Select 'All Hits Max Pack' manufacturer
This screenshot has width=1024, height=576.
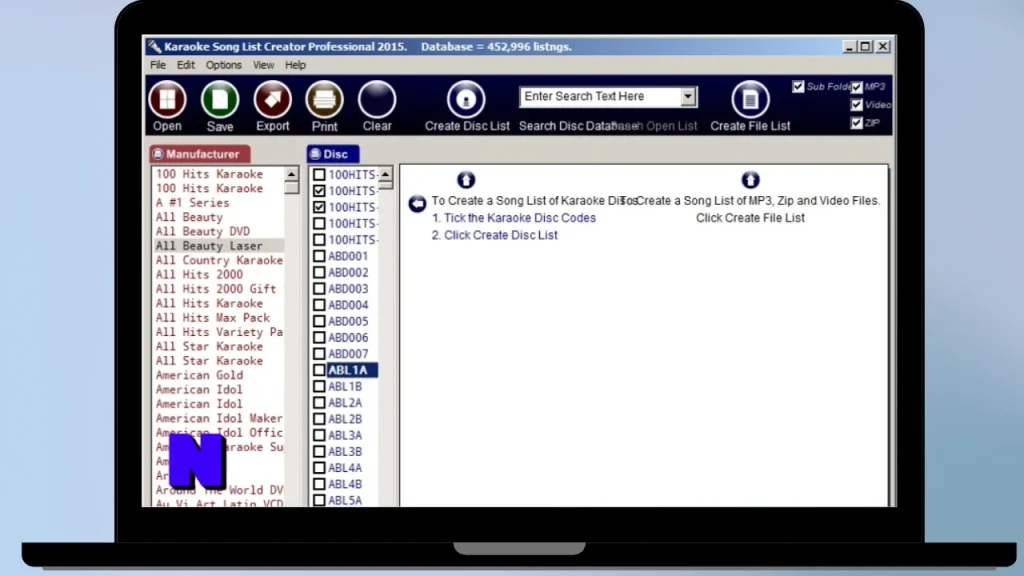click(x=212, y=317)
